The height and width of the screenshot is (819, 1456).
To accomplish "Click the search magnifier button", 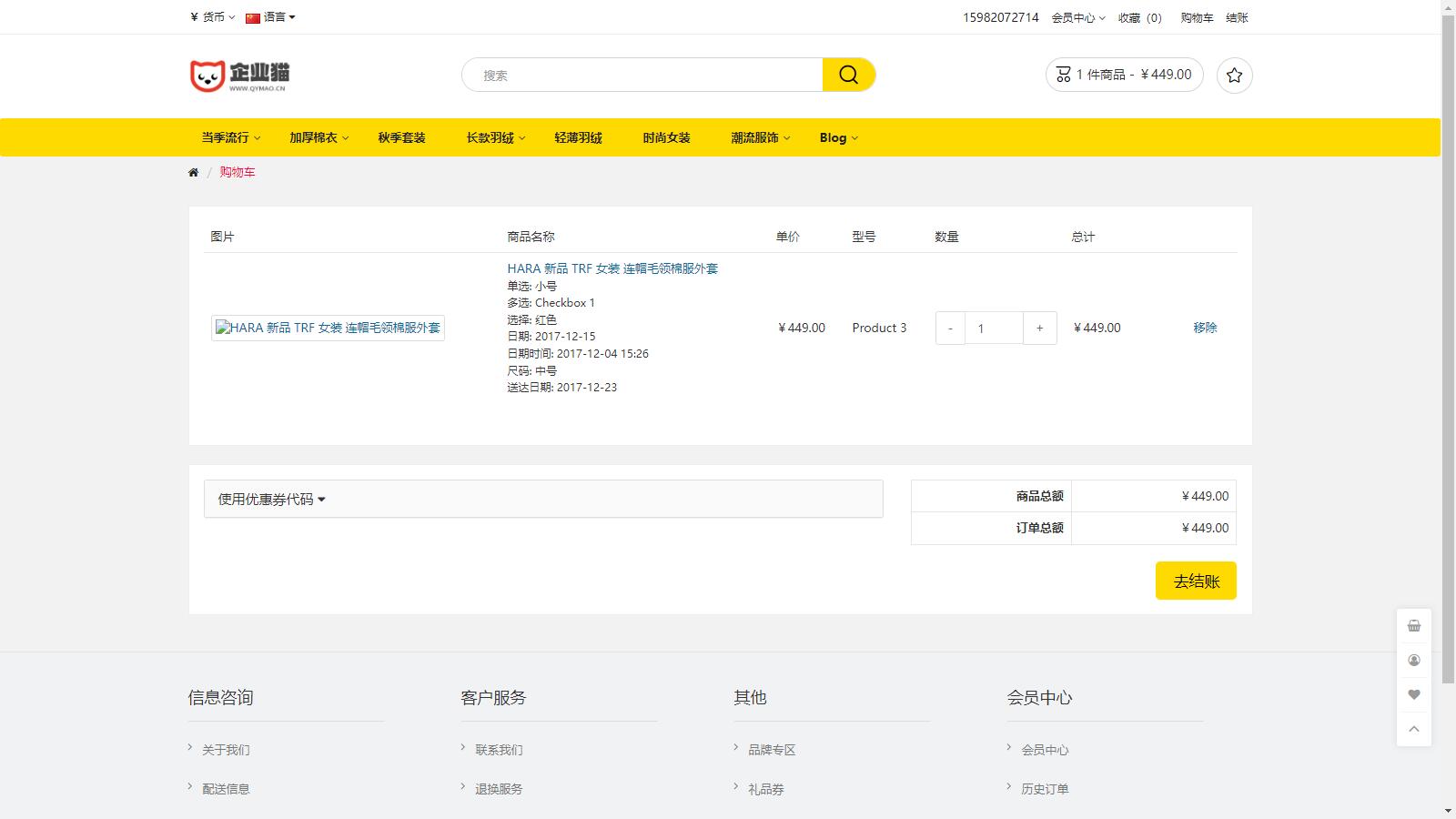I will 848,74.
